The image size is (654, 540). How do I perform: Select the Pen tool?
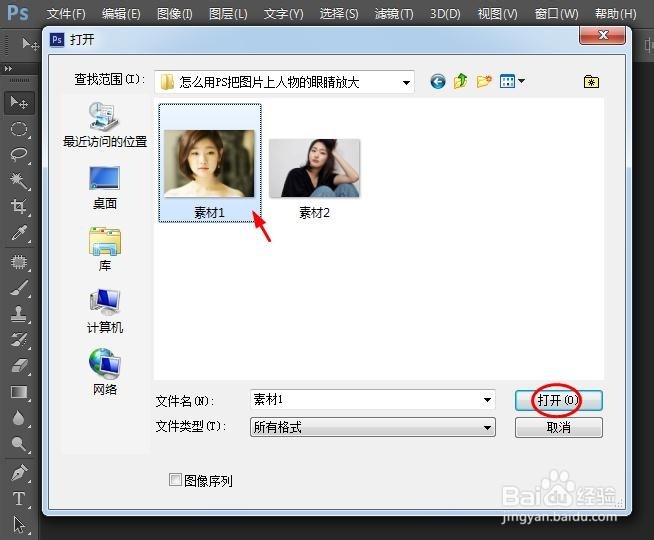click(19, 472)
